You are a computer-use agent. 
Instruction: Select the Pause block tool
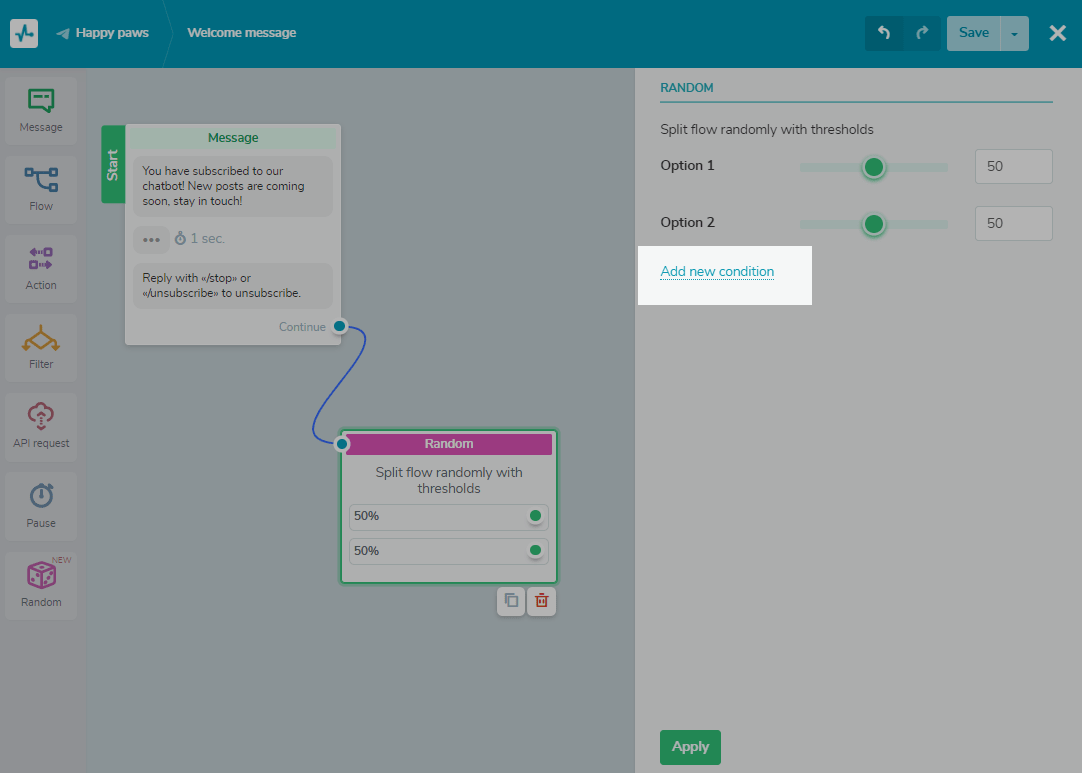[x=40, y=504]
